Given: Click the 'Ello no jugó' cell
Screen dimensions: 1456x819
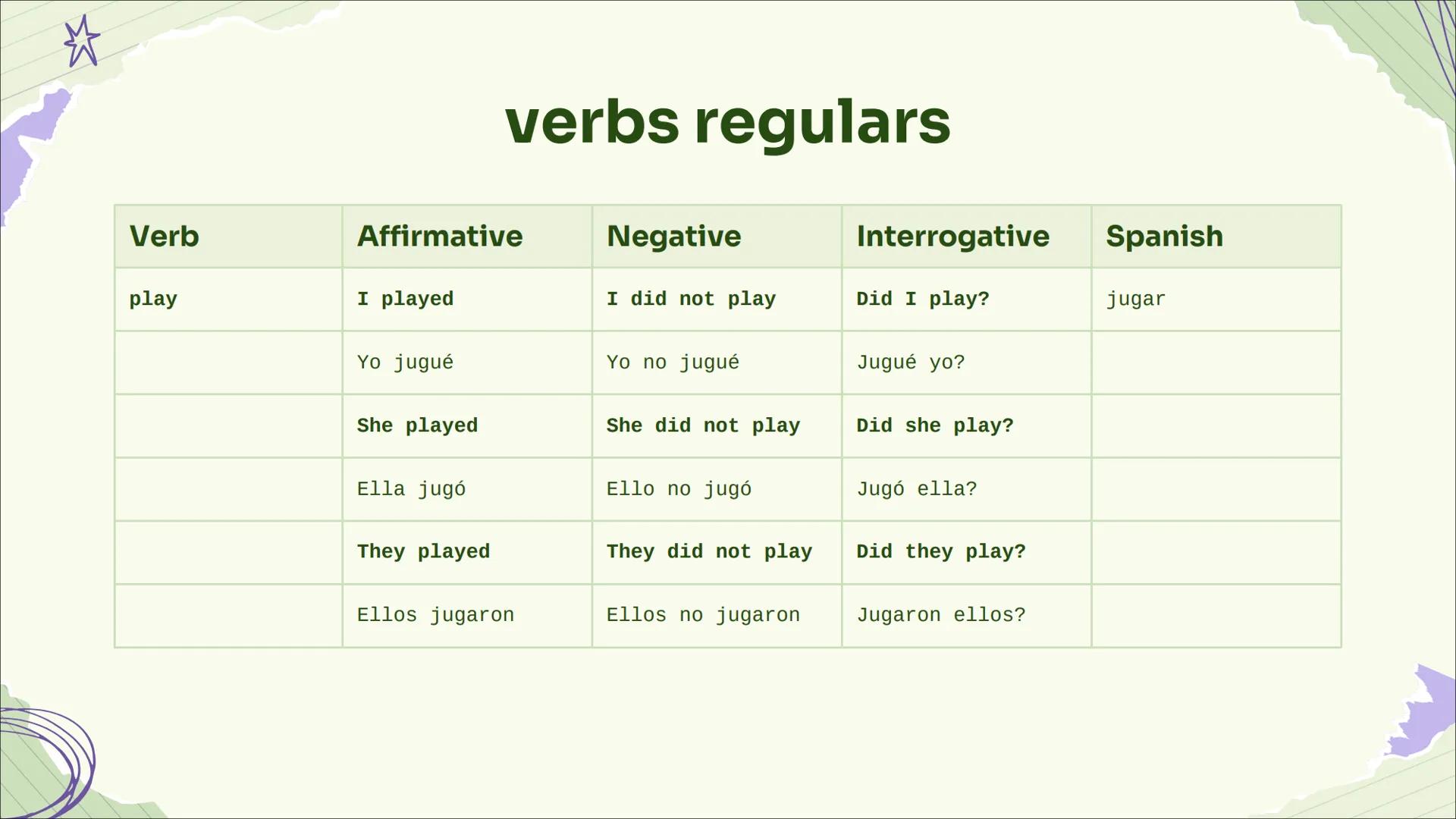Looking at the screenshot, I should pos(679,489).
